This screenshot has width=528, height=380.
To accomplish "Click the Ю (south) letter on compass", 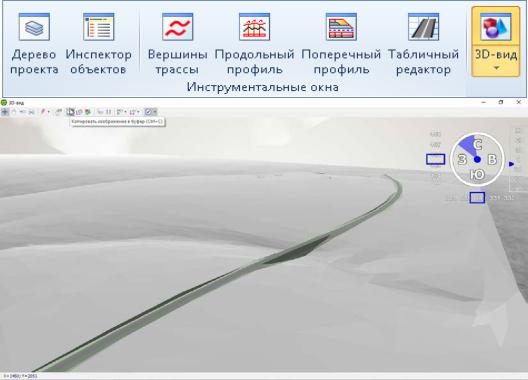I will point(477,175).
